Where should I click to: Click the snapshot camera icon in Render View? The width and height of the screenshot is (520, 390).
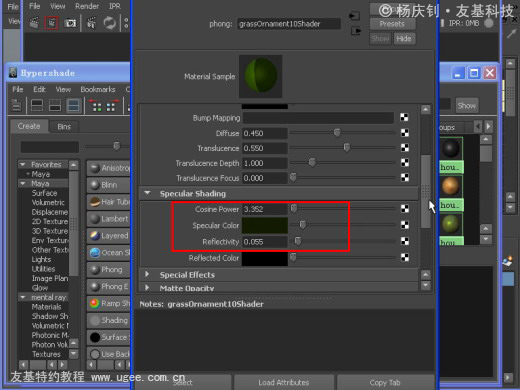pos(70,23)
